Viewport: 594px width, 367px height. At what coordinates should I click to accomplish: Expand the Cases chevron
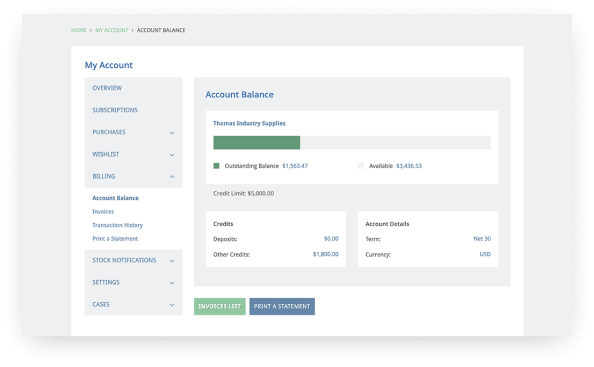(172, 305)
